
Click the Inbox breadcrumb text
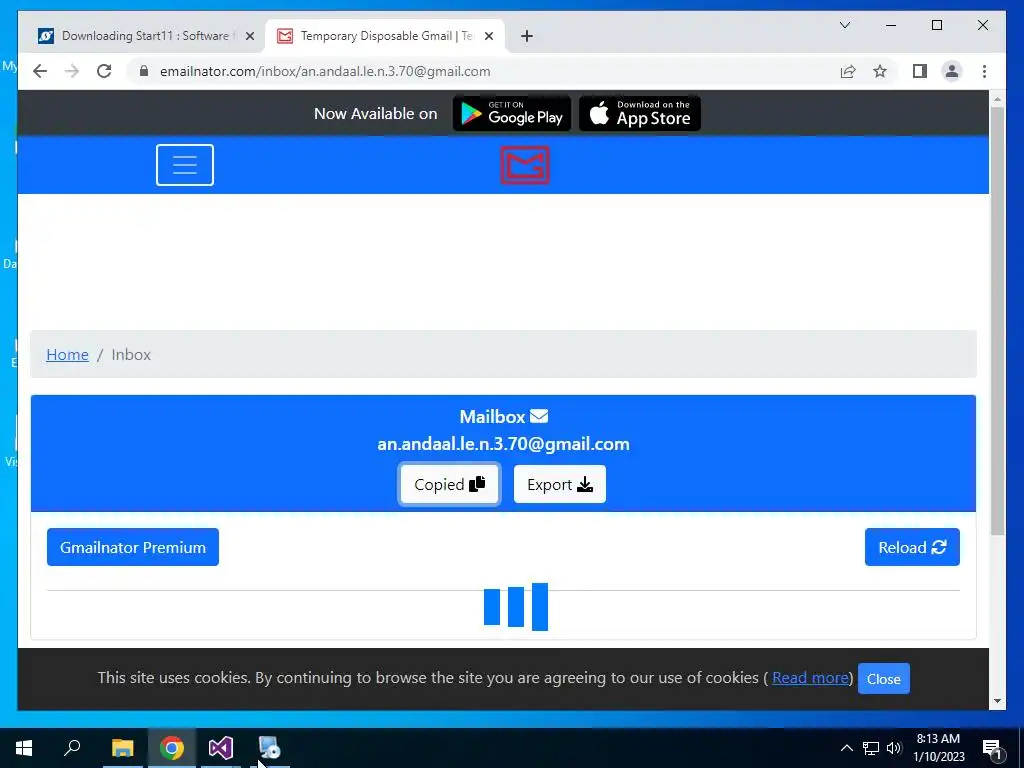pyautogui.click(x=131, y=355)
